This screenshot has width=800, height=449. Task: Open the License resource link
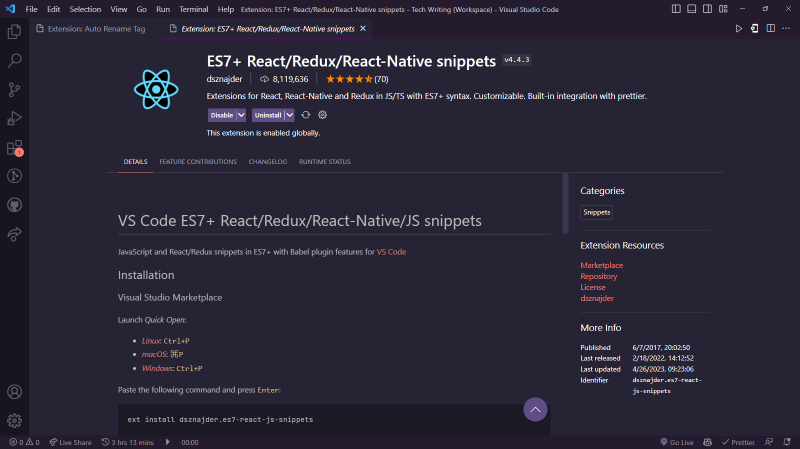pyautogui.click(x=593, y=287)
